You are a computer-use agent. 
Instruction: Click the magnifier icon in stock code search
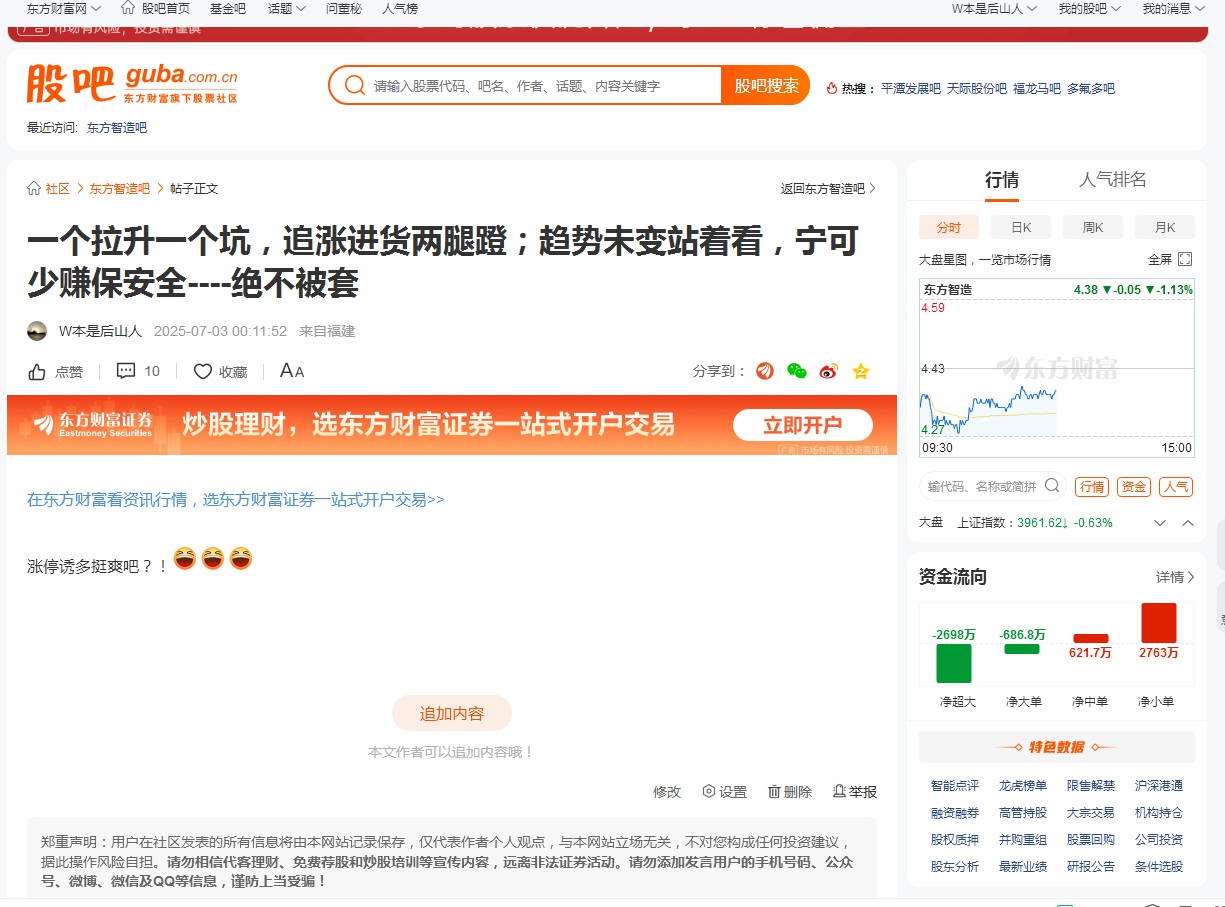click(x=1052, y=486)
